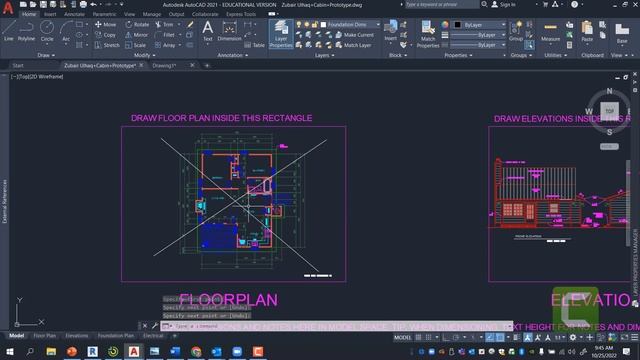The height and width of the screenshot is (360, 640).
Task: Toggle snap mode in status bar
Action: click(x=428, y=338)
